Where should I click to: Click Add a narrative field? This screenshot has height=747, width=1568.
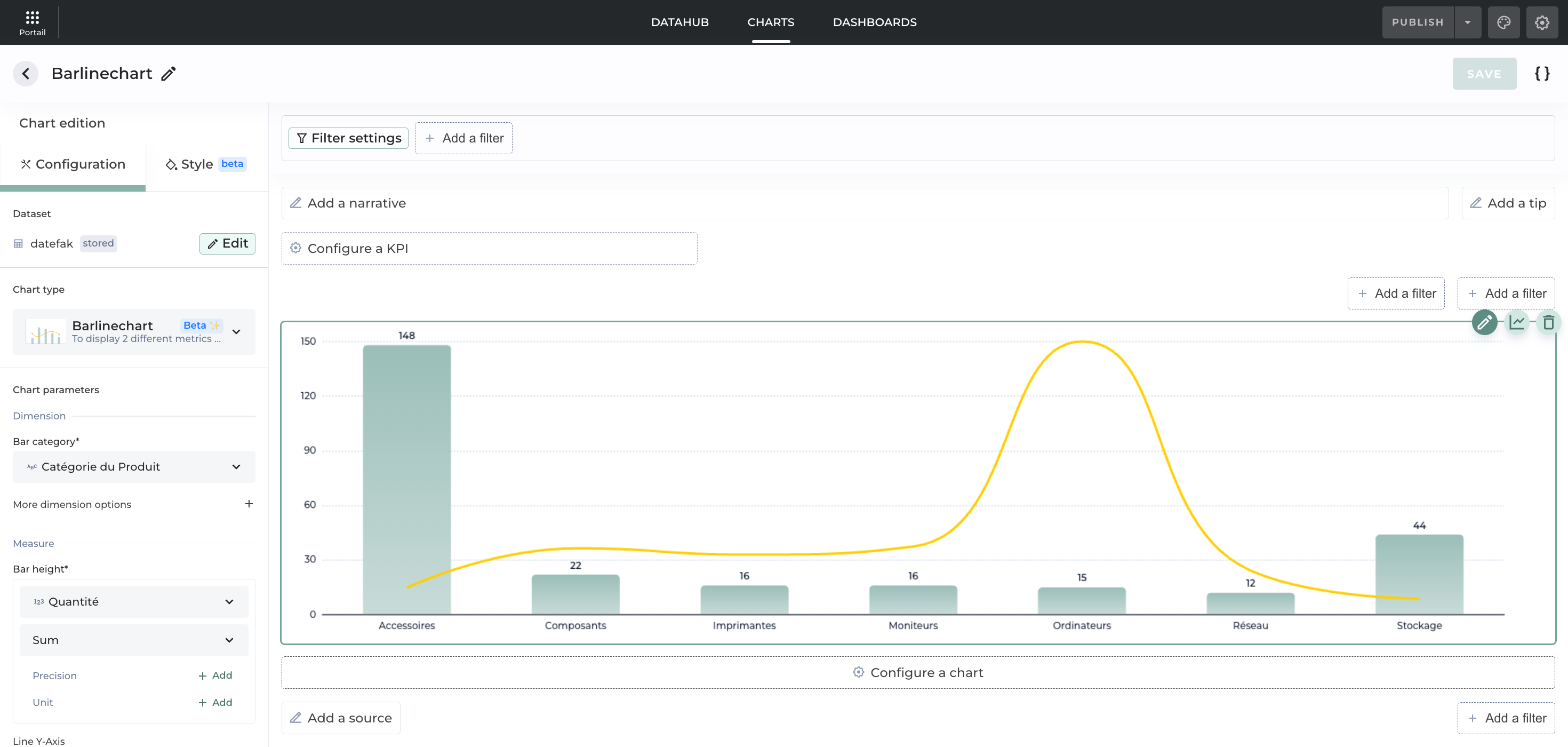[x=865, y=203]
